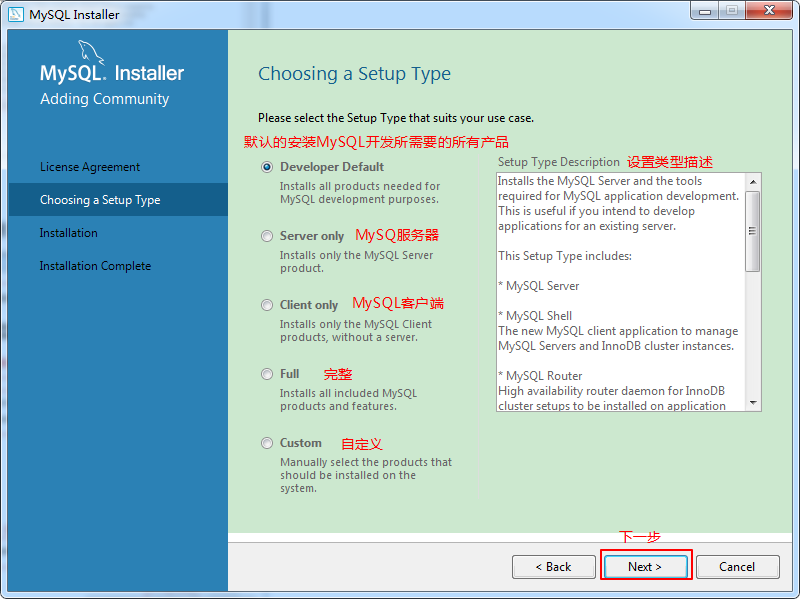The width and height of the screenshot is (800, 599).
Task: Select the Developer Default setup type
Action: [267, 167]
